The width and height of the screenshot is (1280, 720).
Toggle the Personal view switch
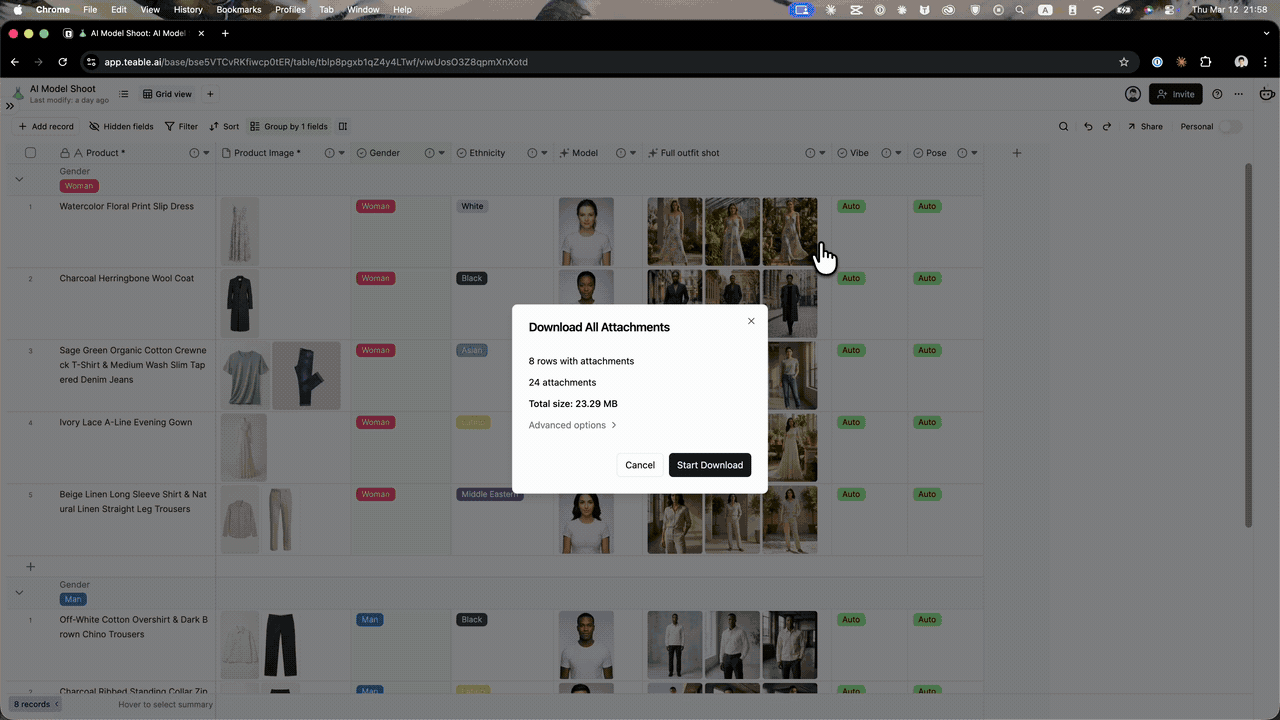tap(1230, 127)
